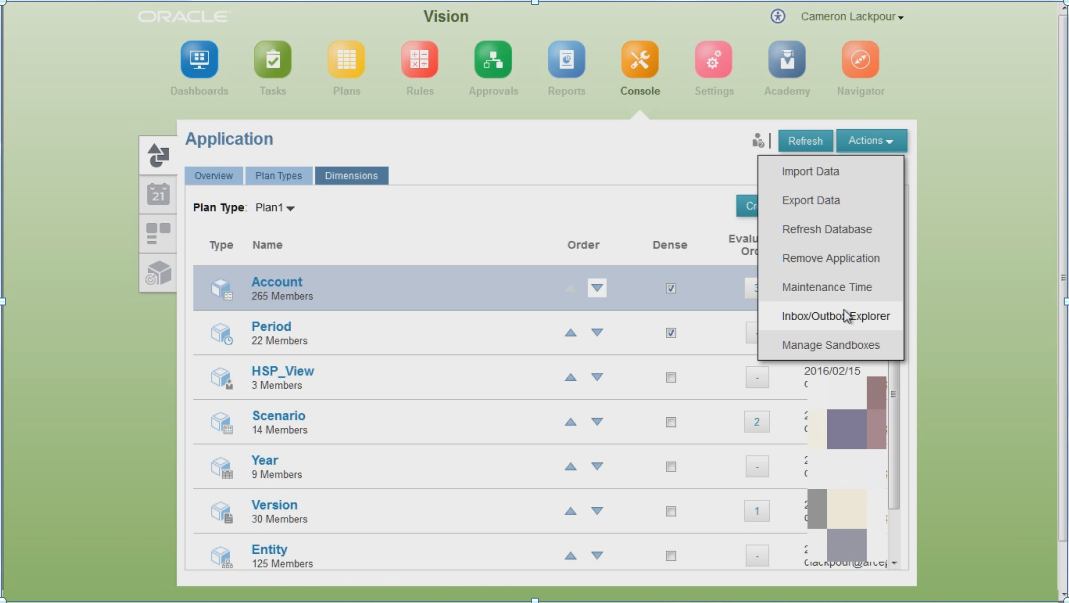Select the Application shapes sidebar icon
1069x603 pixels.
(158, 155)
